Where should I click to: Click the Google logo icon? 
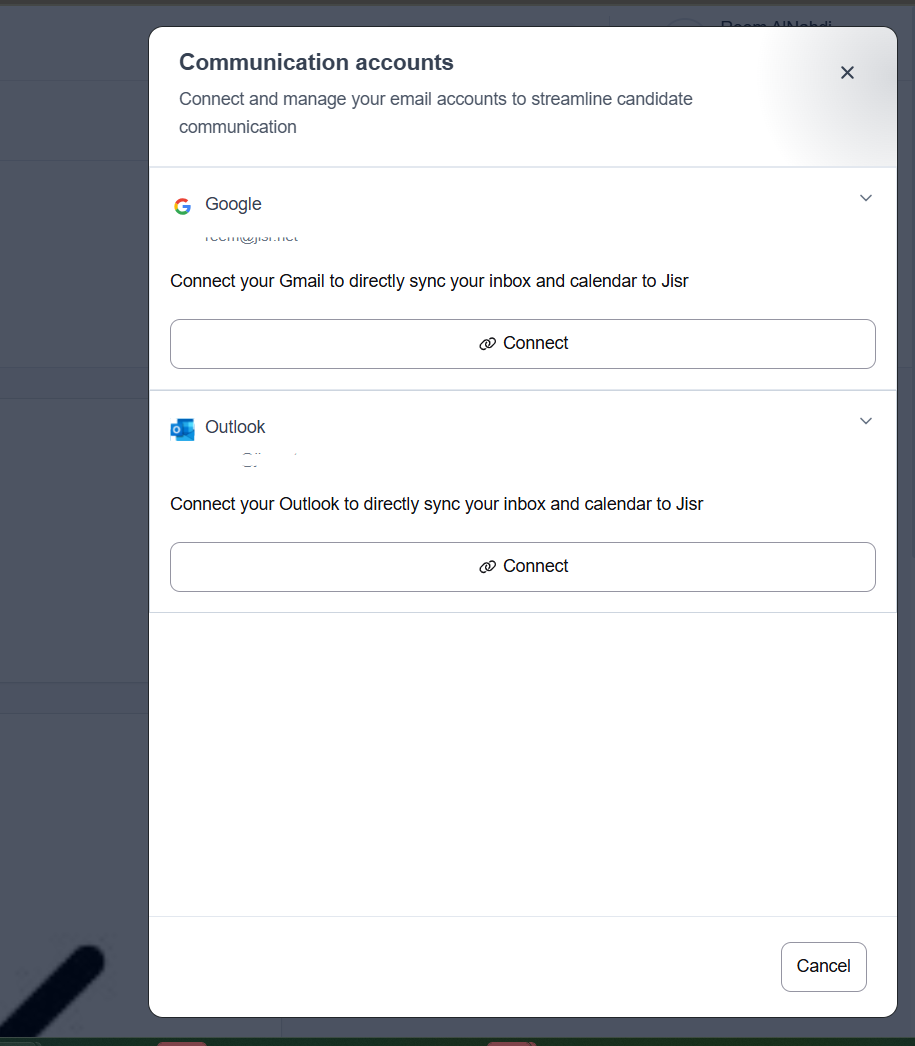coord(182,206)
